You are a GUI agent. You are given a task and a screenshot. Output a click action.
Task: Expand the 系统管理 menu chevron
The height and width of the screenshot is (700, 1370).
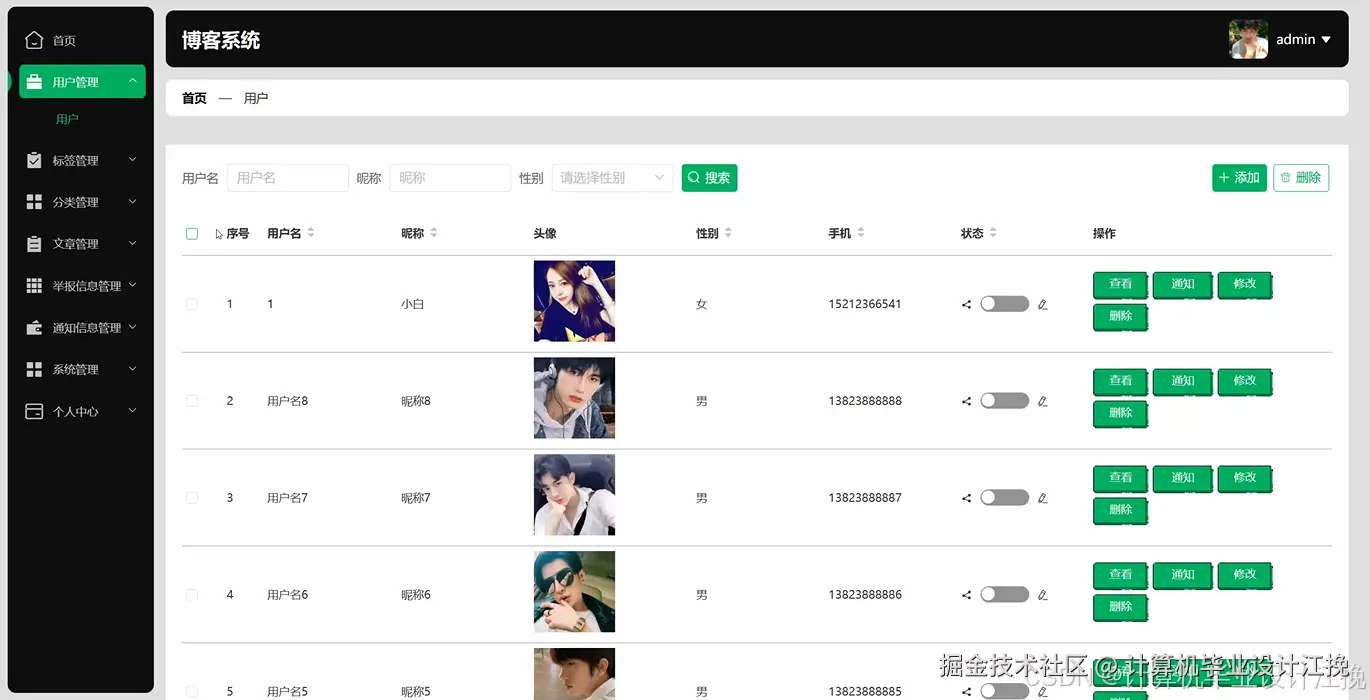[132, 369]
